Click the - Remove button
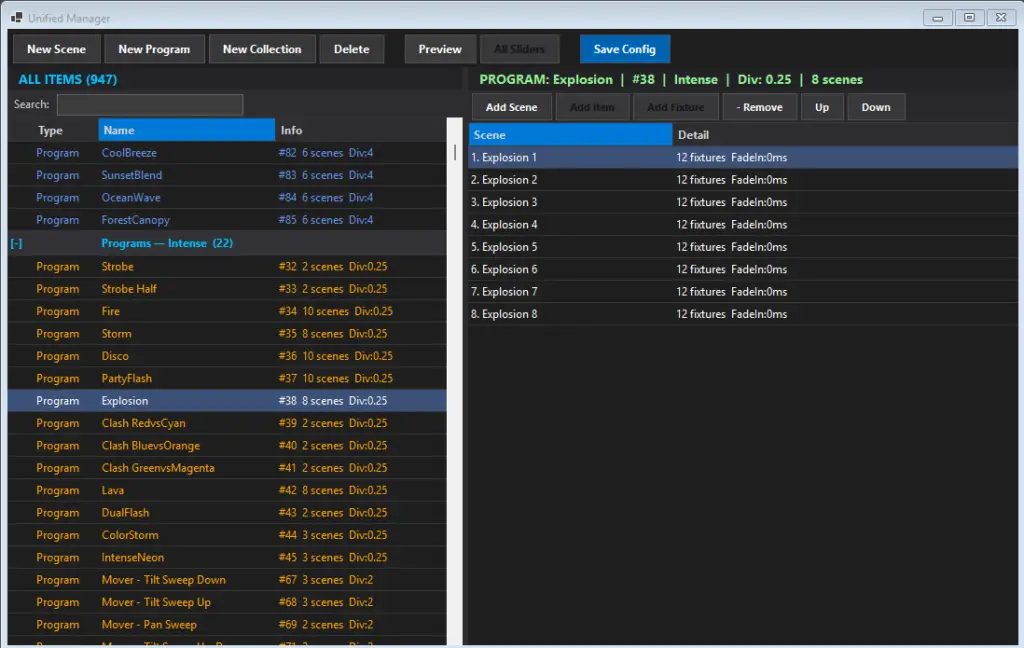The height and width of the screenshot is (648, 1024). (759, 107)
